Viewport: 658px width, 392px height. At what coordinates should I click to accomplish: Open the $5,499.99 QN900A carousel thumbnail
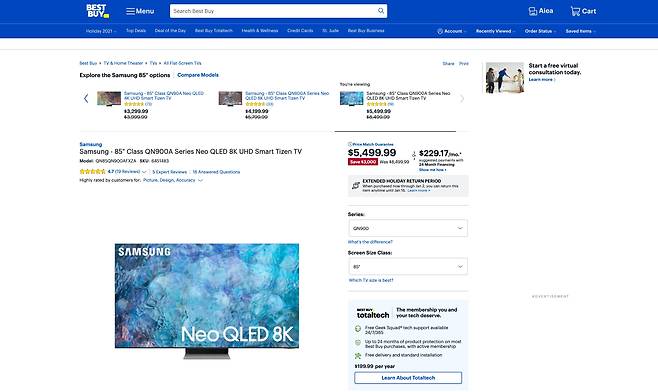tap(352, 99)
